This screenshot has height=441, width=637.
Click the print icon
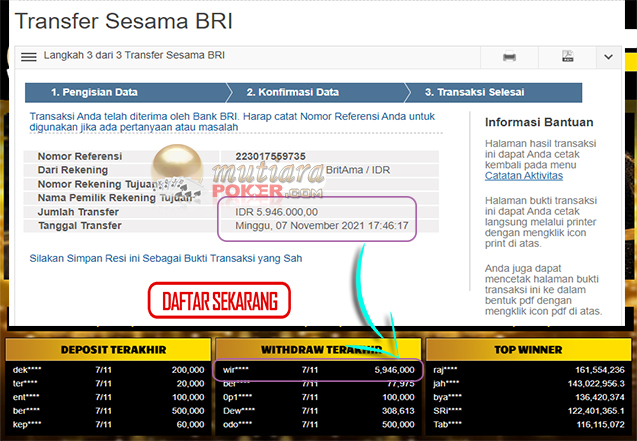click(x=509, y=57)
